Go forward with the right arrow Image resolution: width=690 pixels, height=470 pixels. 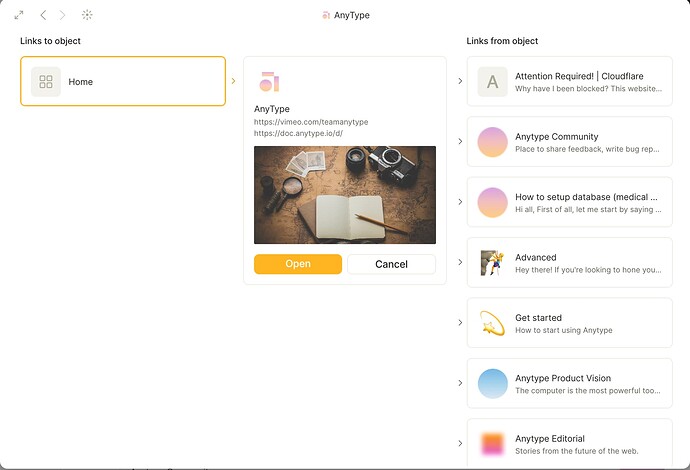point(62,15)
